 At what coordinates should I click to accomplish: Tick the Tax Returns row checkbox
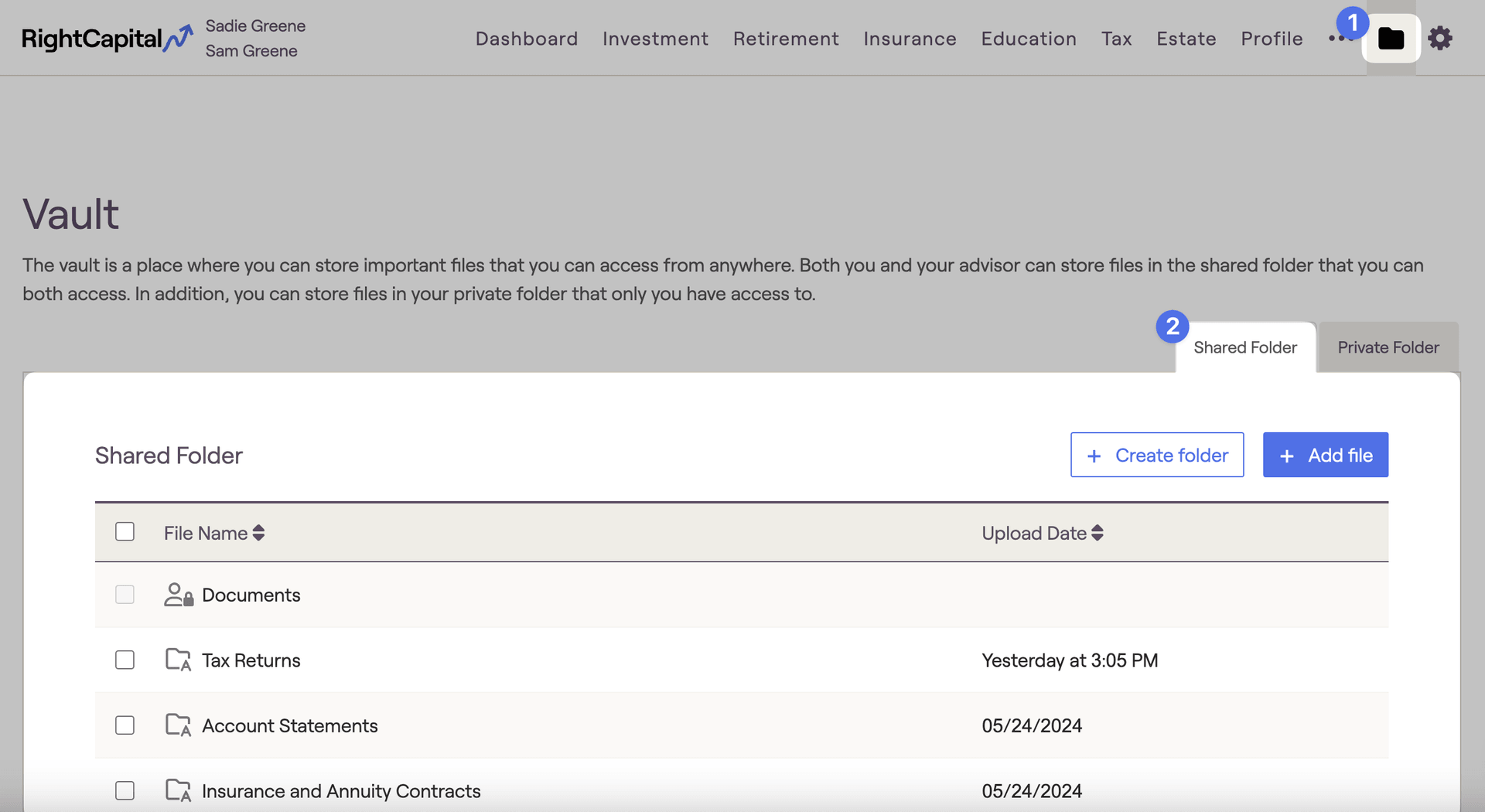[x=125, y=660]
